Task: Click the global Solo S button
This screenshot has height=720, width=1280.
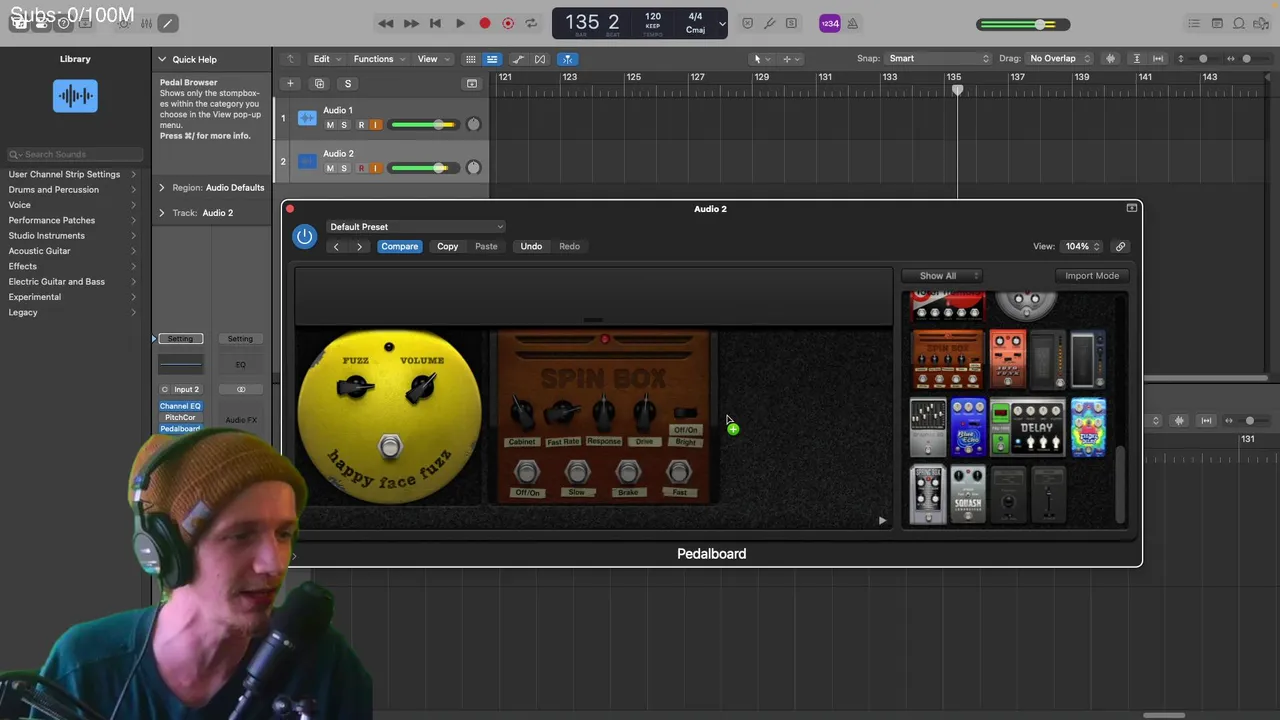Action: [x=347, y=84]
